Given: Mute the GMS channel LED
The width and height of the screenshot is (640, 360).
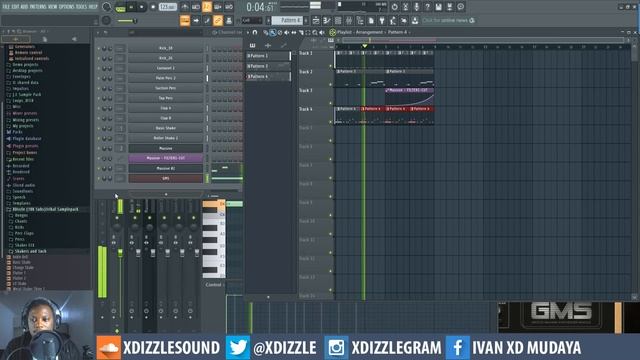Looking at the screenshot, I should click(98, 178).
